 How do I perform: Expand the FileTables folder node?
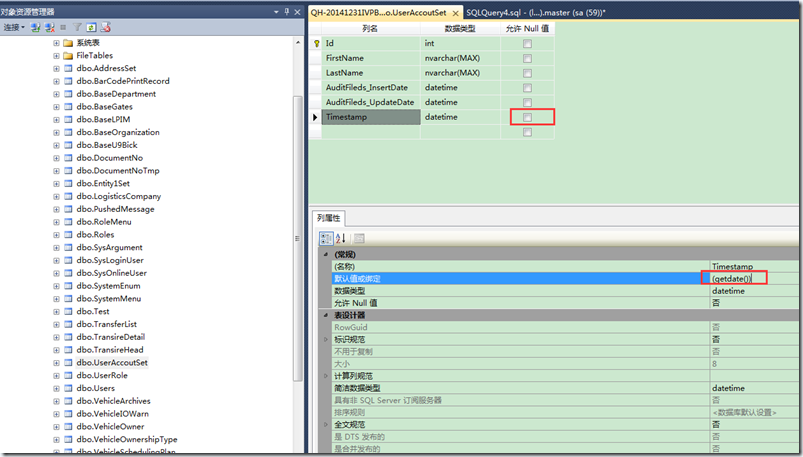(x=56, y=56)
